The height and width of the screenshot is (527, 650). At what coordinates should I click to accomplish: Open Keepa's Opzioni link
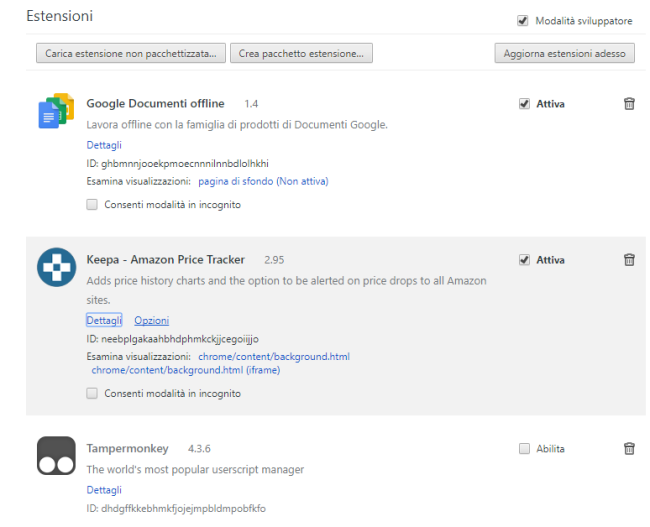point(152,321)
